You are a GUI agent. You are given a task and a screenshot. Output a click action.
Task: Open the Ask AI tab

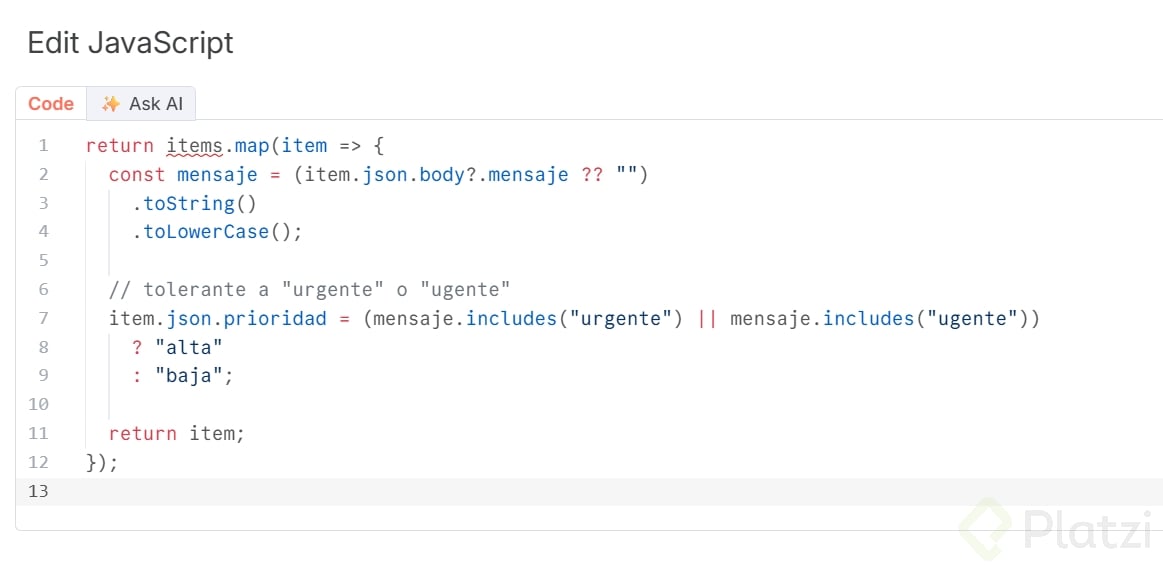pos(142,104)
